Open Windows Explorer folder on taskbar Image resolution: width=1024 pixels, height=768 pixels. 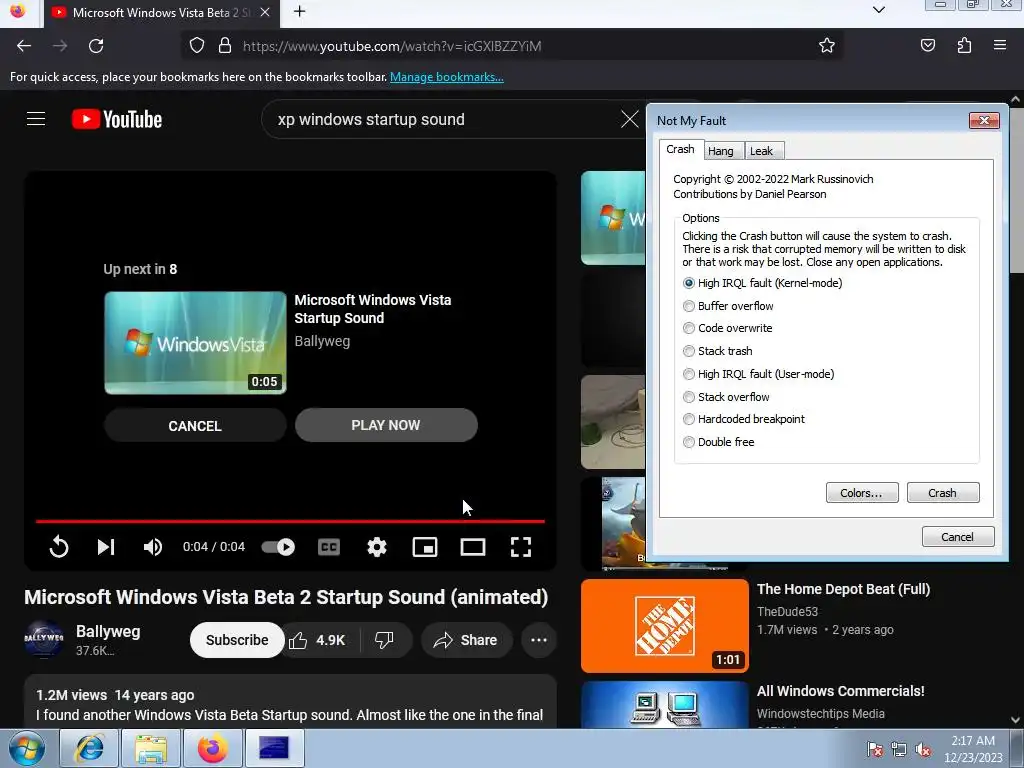click(x=151, y=748)
